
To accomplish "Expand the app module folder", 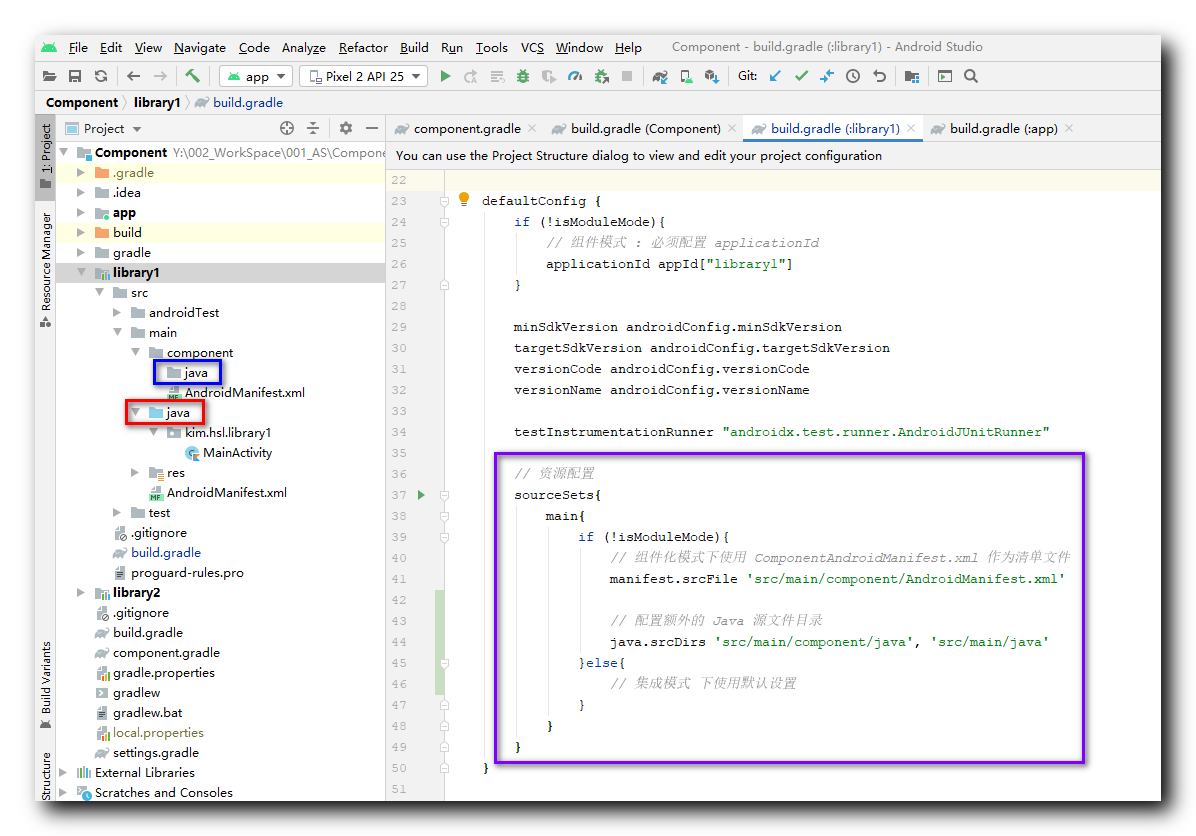I will point(81,213).
